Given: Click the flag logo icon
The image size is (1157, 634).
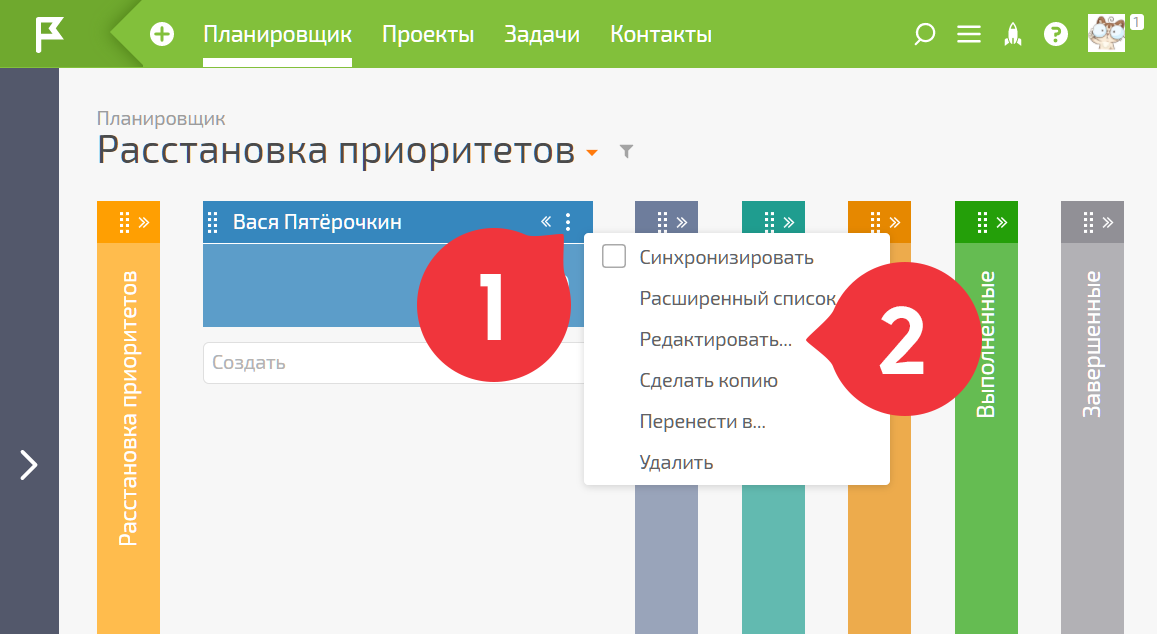Looking at the screenshot, I should tap(49, 35).
